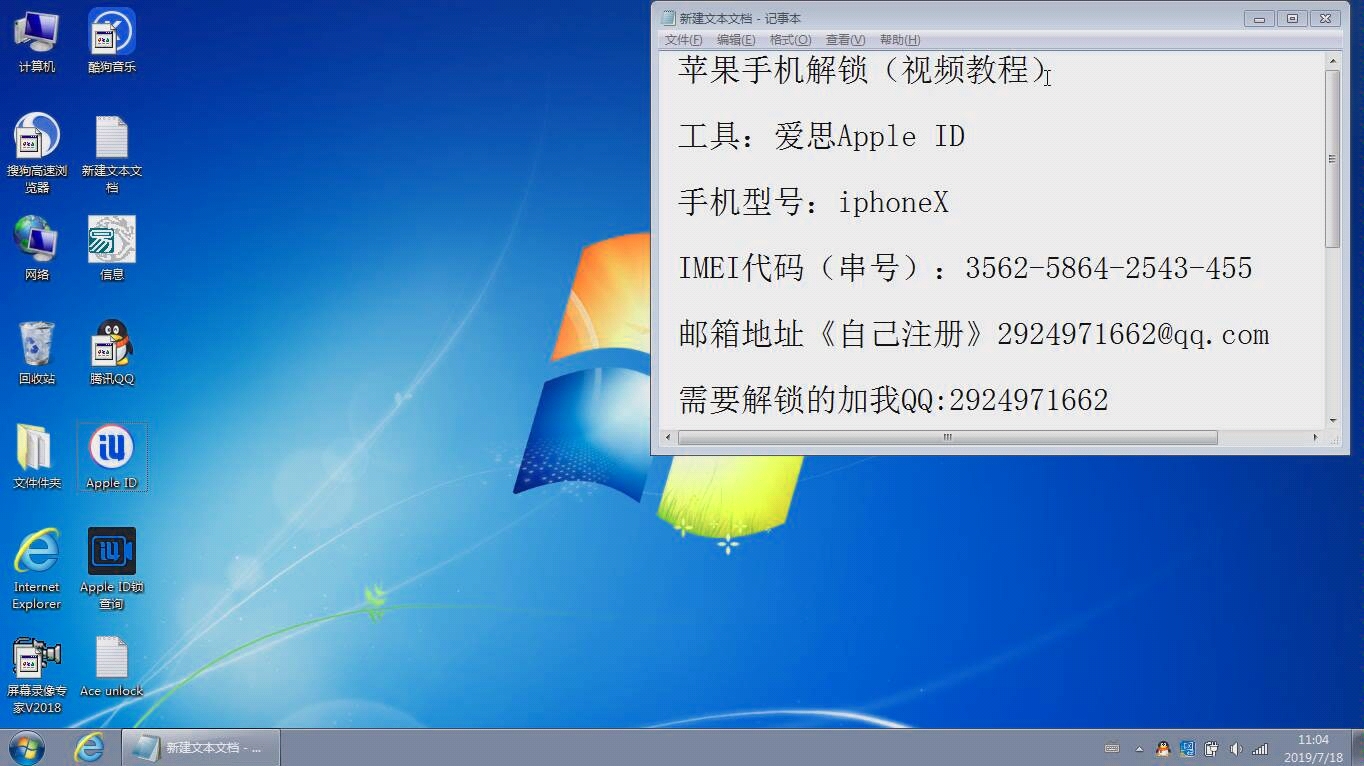Select the 腾讯QQ desktop icon

pos(112,353)
